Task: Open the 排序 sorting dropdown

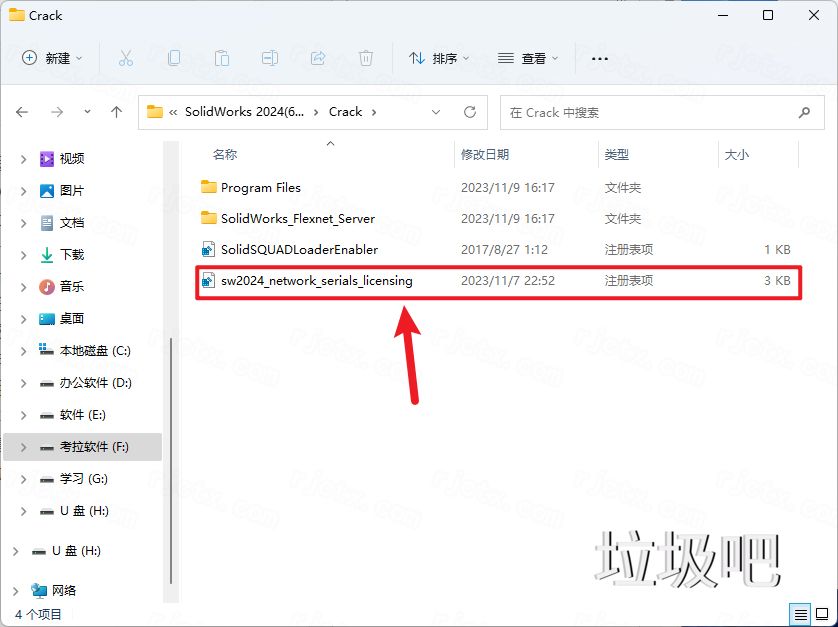Action: coord(438,59)
